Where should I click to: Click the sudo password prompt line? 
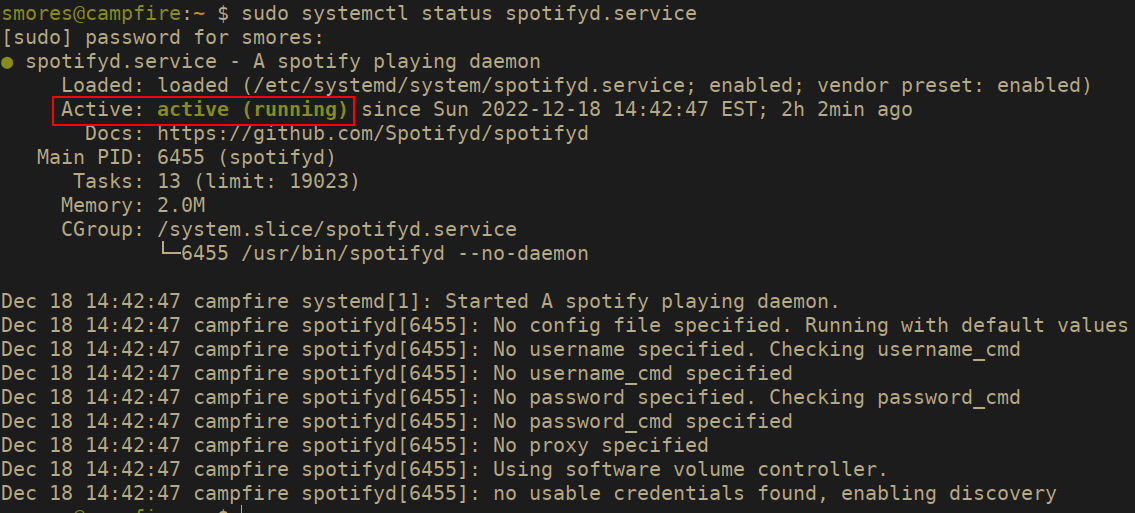pyautogui.click(x=163, y=38)
